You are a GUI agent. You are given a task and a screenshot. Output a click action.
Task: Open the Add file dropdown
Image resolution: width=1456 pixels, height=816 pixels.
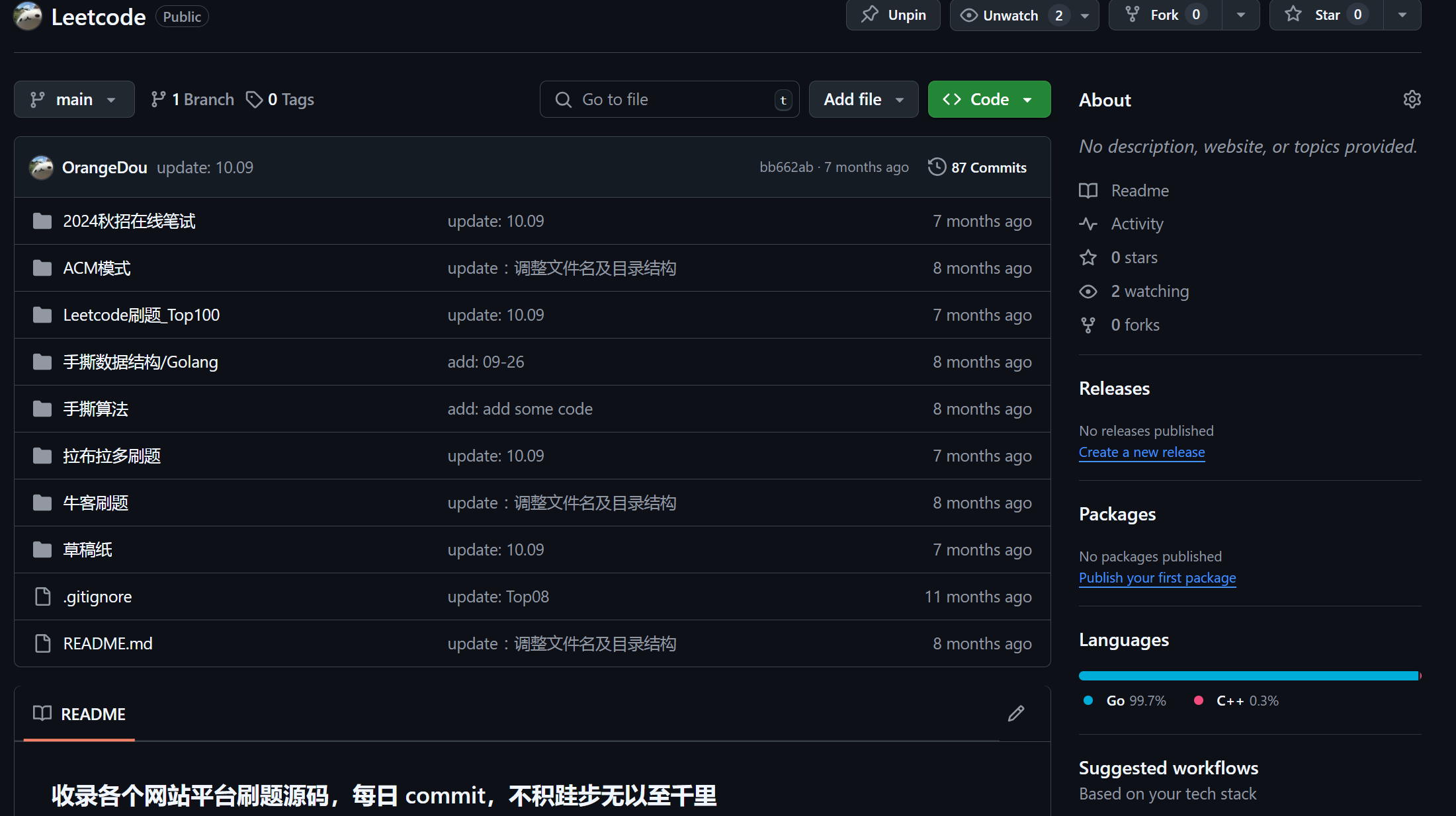[863, 99]
